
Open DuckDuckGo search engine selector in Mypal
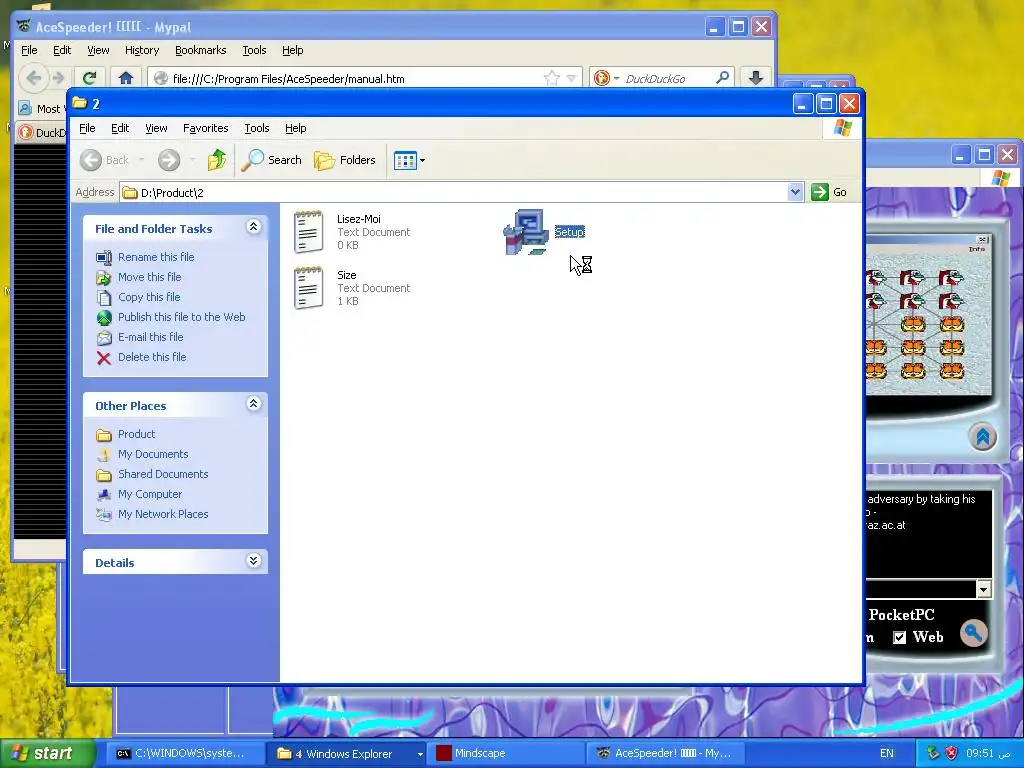[607, 78]
